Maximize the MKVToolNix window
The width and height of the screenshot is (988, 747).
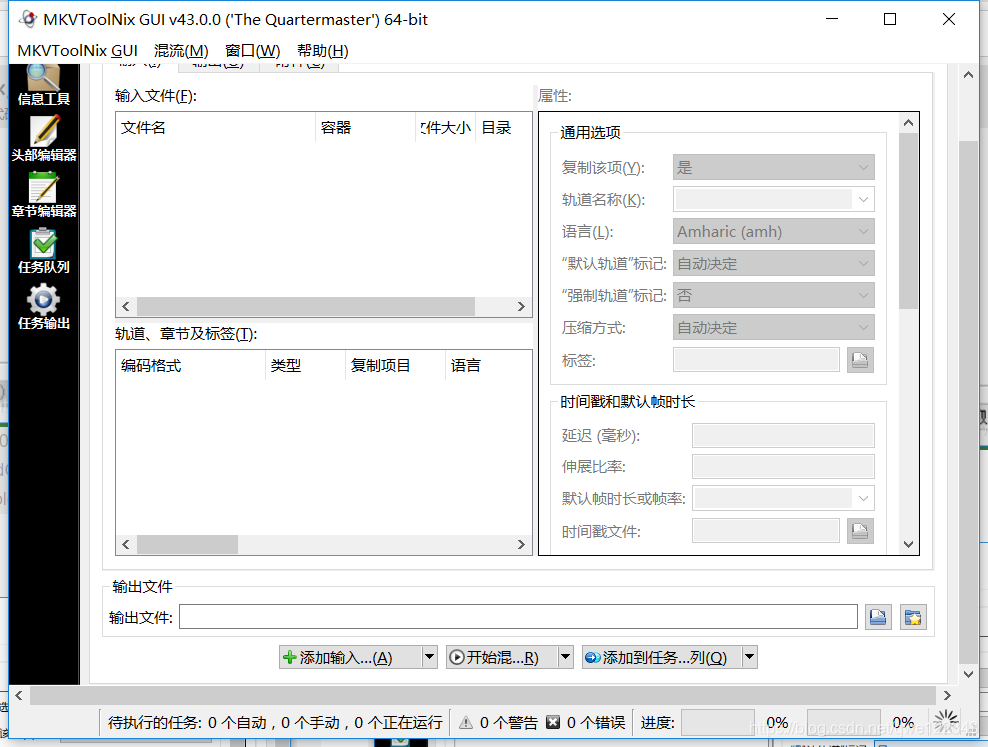coord(890,19)
